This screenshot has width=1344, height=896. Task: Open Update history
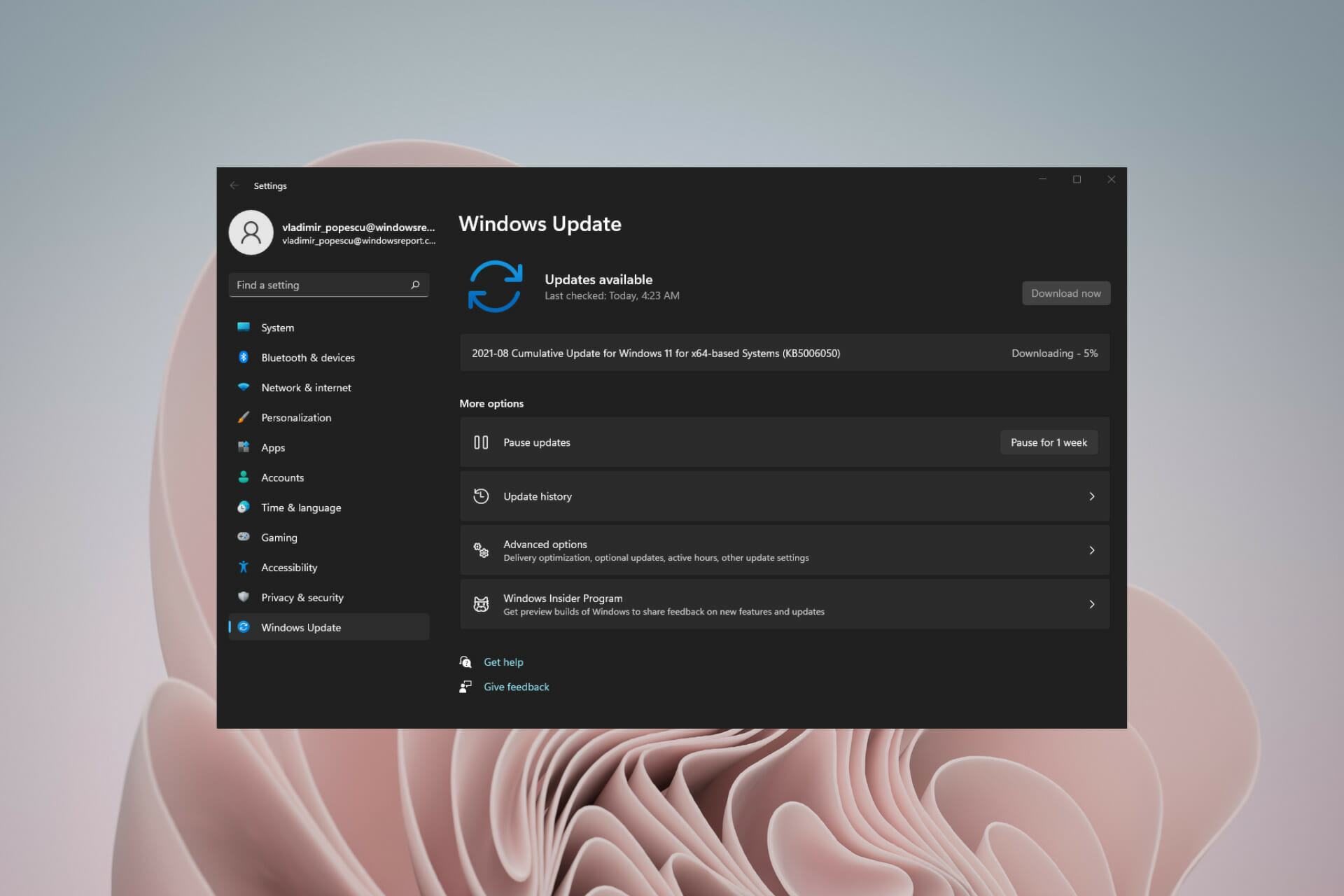click(x=785, y=496)
